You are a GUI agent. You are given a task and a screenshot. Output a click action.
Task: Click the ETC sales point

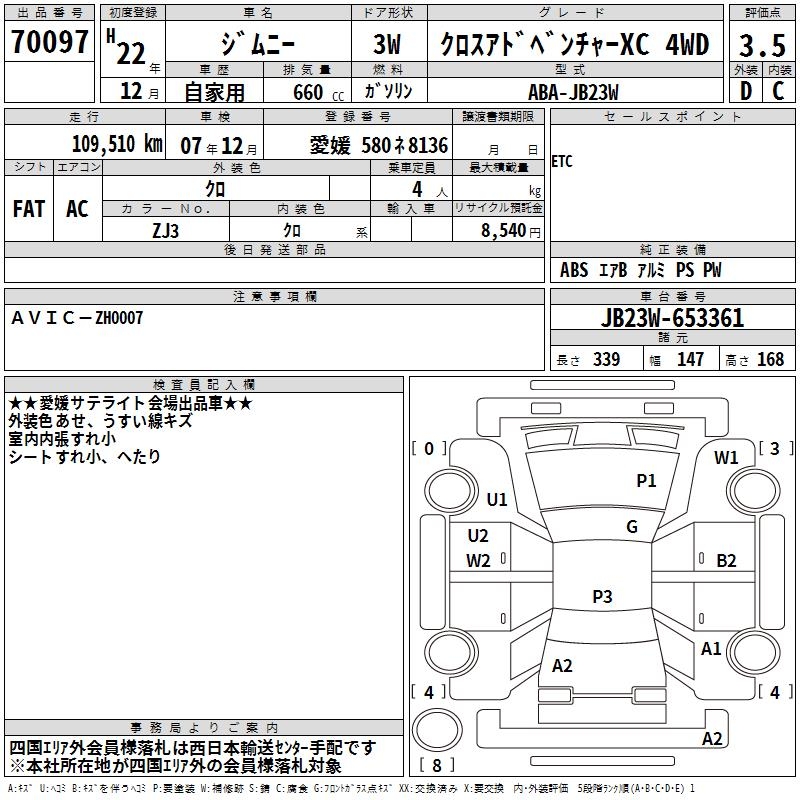click(562, 162)
